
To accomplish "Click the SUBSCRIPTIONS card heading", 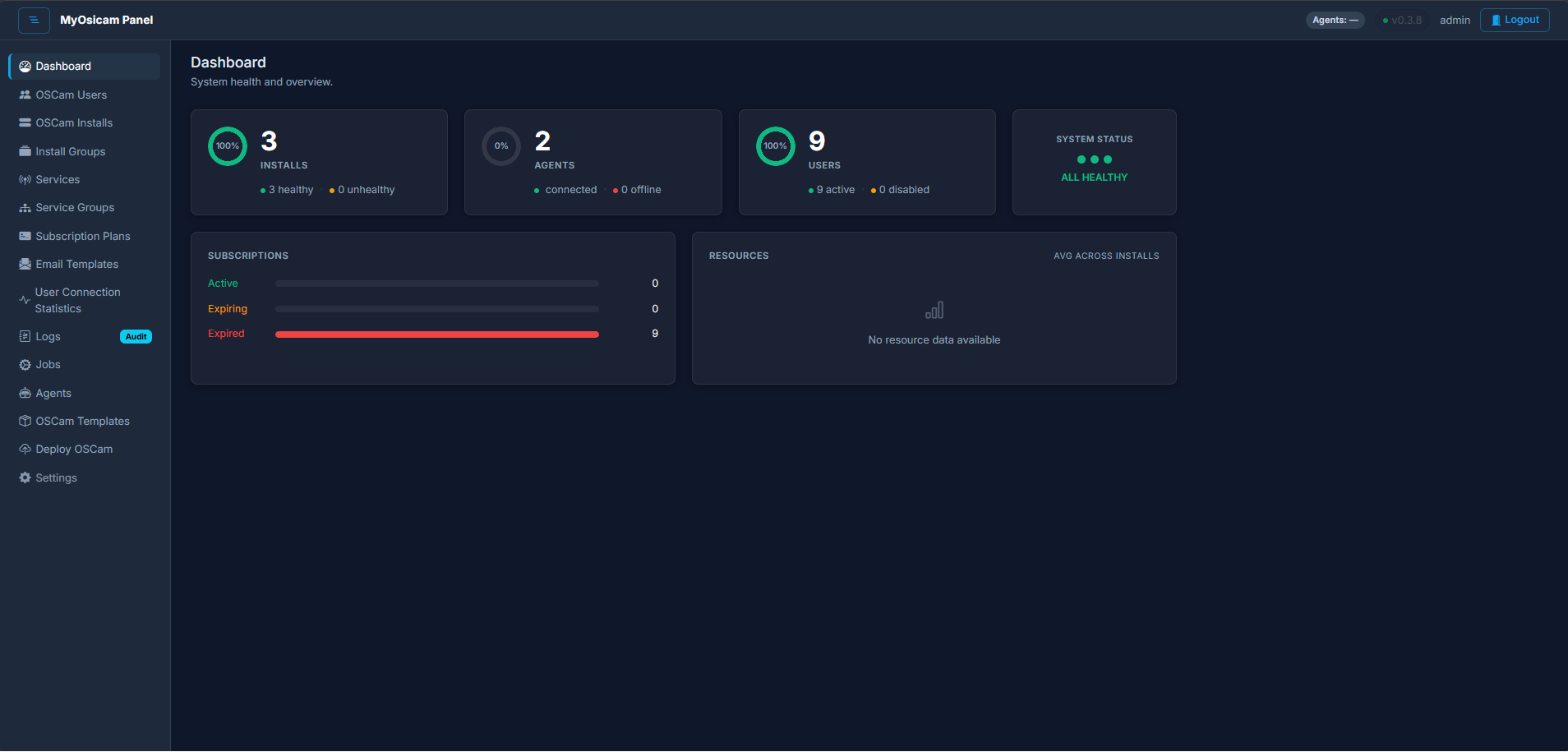I will [248, 256].
